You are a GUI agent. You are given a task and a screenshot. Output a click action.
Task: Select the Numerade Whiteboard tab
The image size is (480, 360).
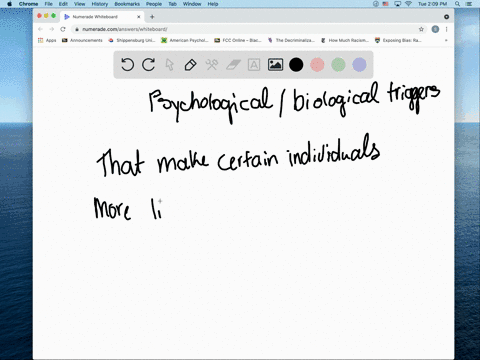tap(103, 17)
